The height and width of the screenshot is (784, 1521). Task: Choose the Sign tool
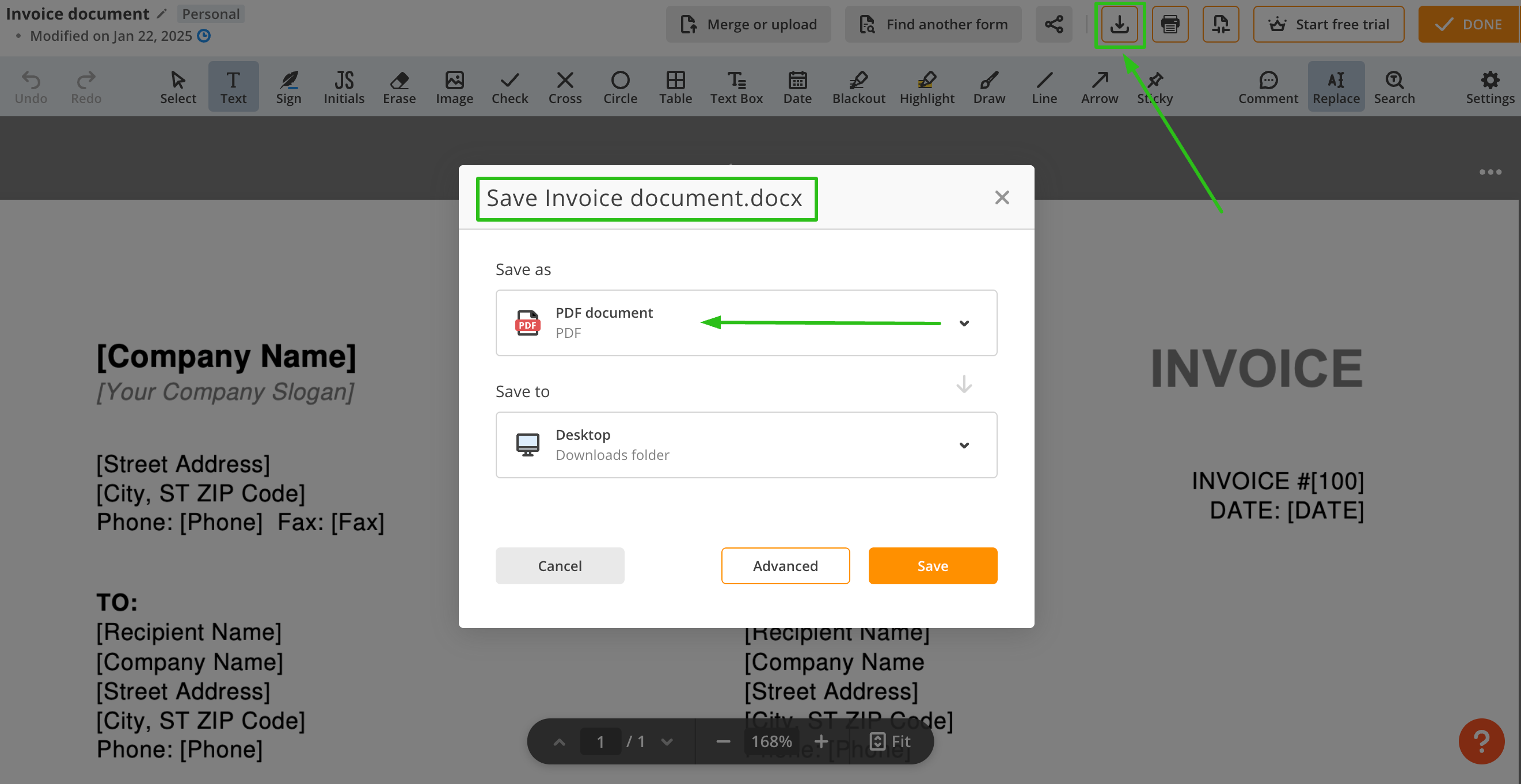(288, 87)
